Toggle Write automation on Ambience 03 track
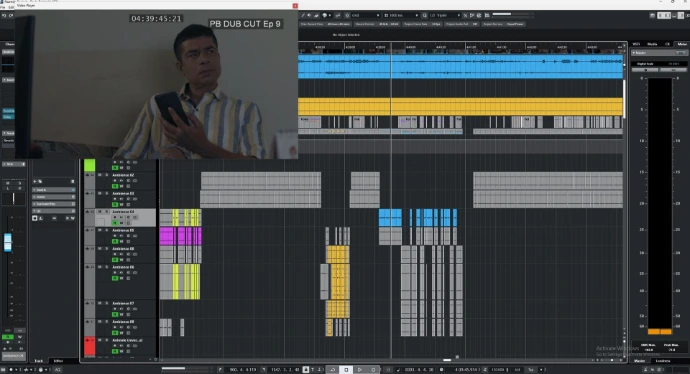Screen dimensions: 690x374 (121, 205)
